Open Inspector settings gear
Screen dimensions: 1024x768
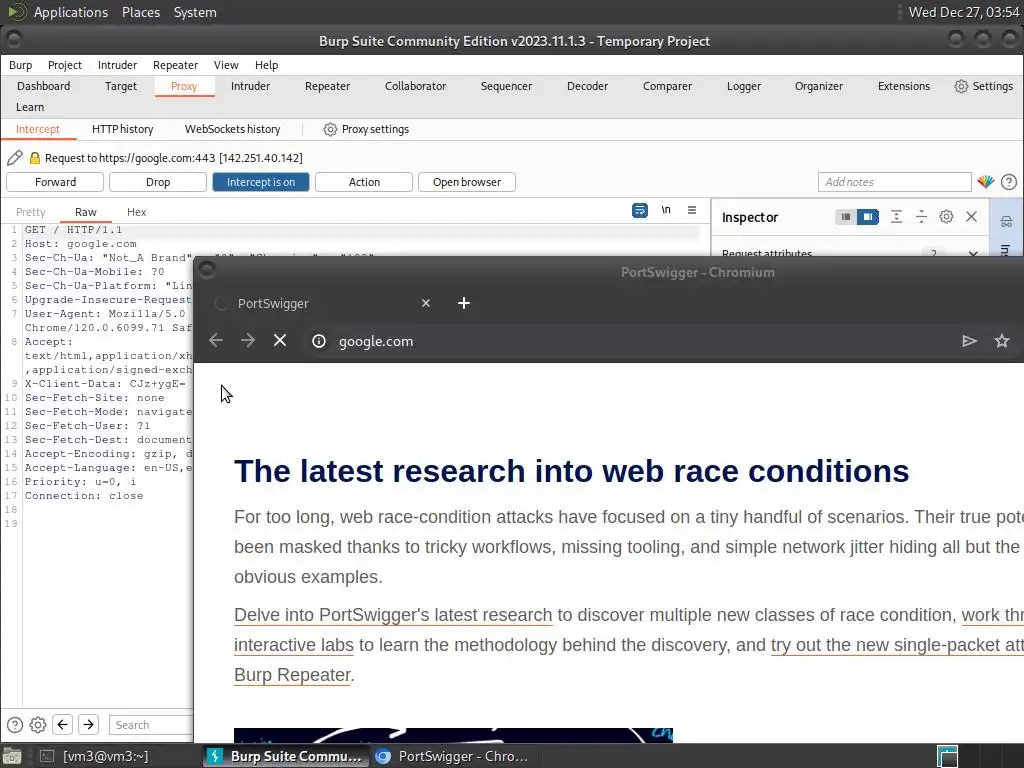946,217
